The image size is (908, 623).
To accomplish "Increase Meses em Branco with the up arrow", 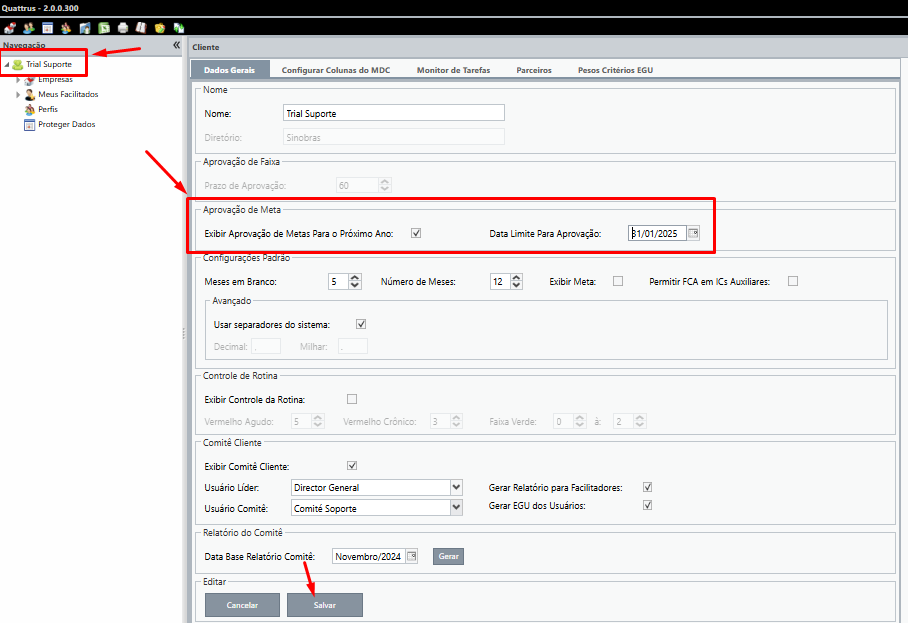I will tap(355, 278).
